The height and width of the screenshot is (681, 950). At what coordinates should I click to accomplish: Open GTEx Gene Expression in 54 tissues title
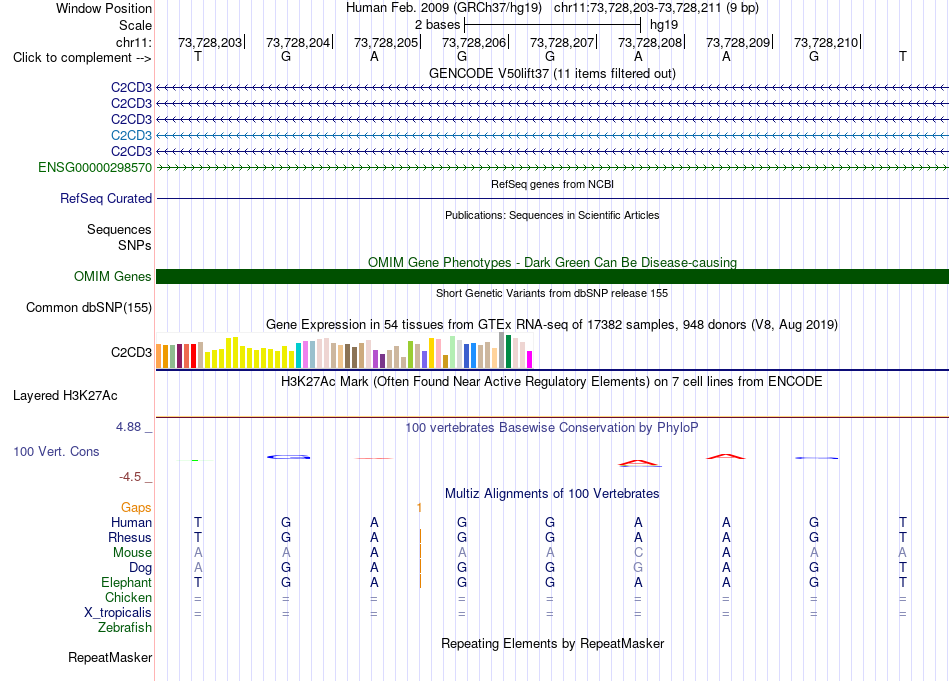coord(553,324)
